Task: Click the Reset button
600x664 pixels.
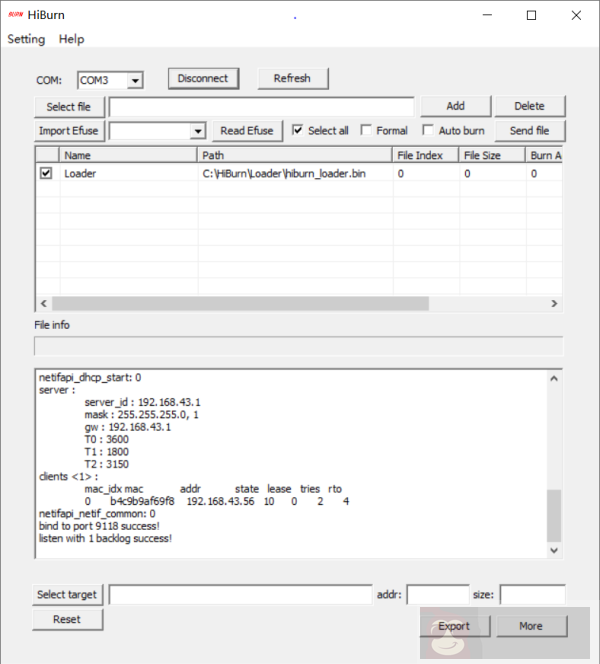Action: click(x=67, y=619)
